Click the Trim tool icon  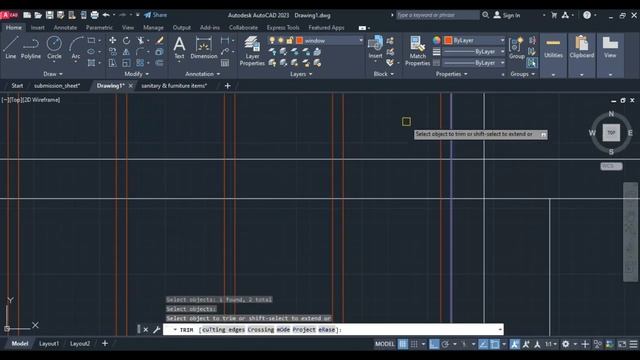click(x=141, y=40)
